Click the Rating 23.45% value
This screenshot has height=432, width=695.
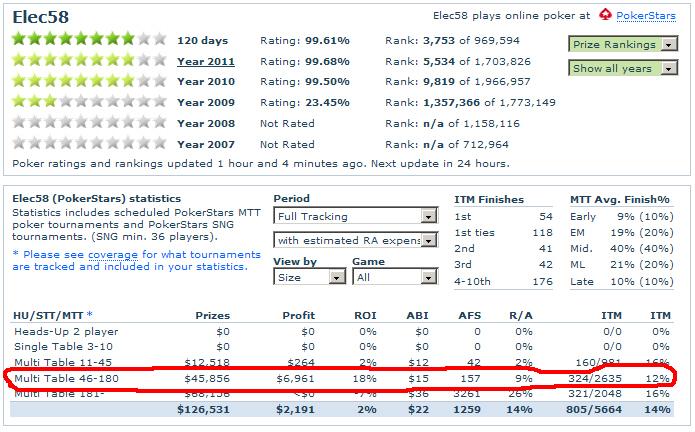coord(327,103)
